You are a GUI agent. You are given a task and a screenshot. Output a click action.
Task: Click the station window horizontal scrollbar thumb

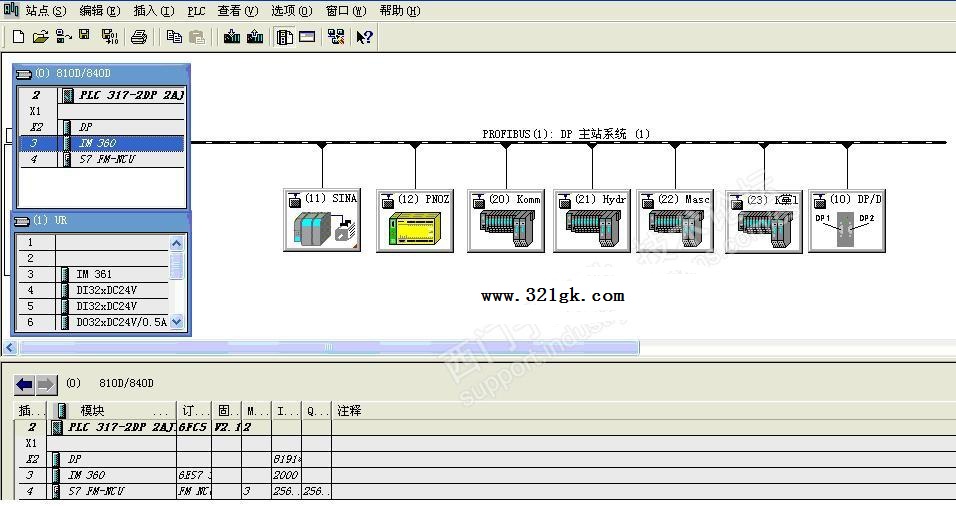point(329,347)
